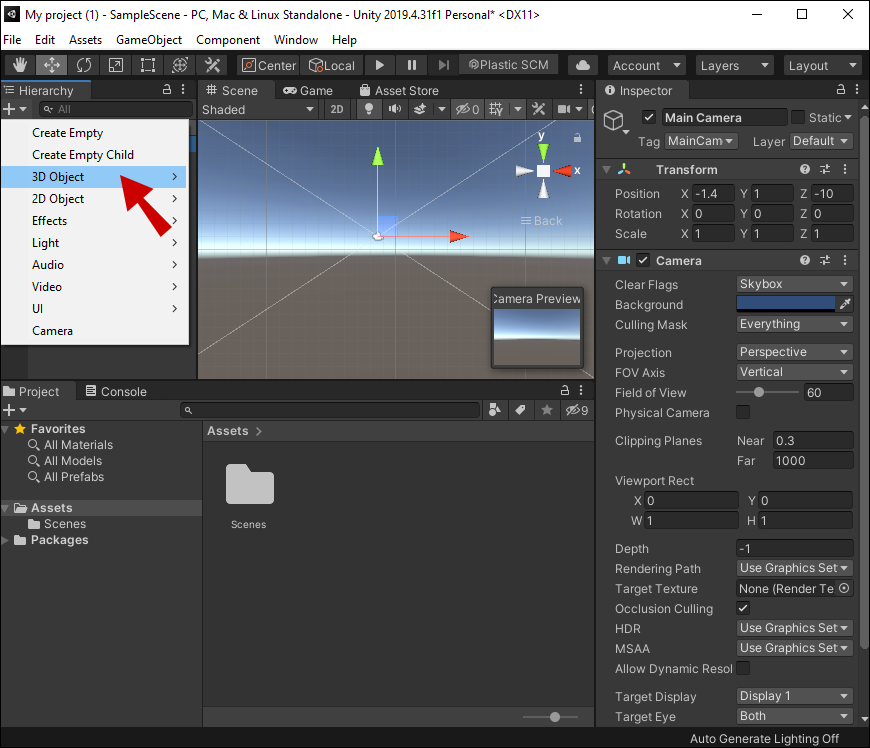Select the Rect tool

148,65
